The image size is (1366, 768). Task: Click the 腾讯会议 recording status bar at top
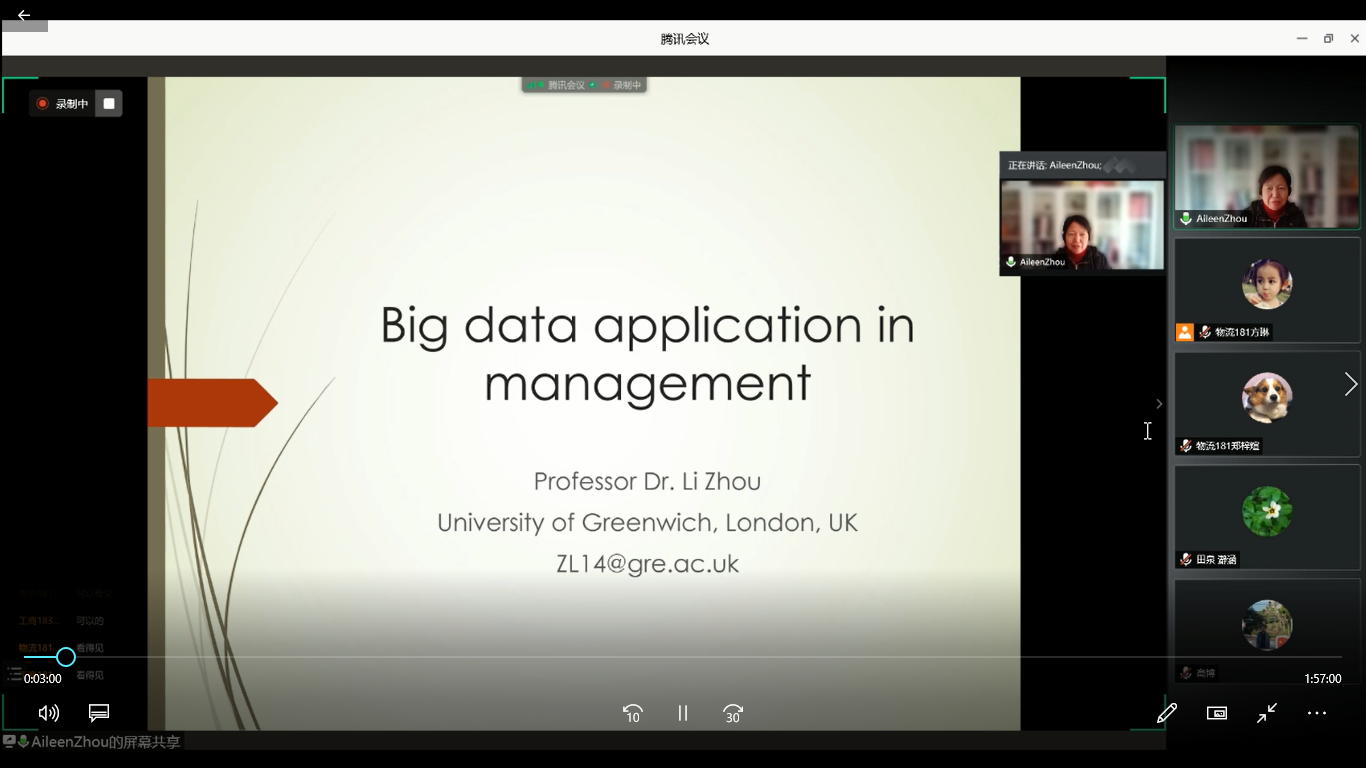point(584,85)
